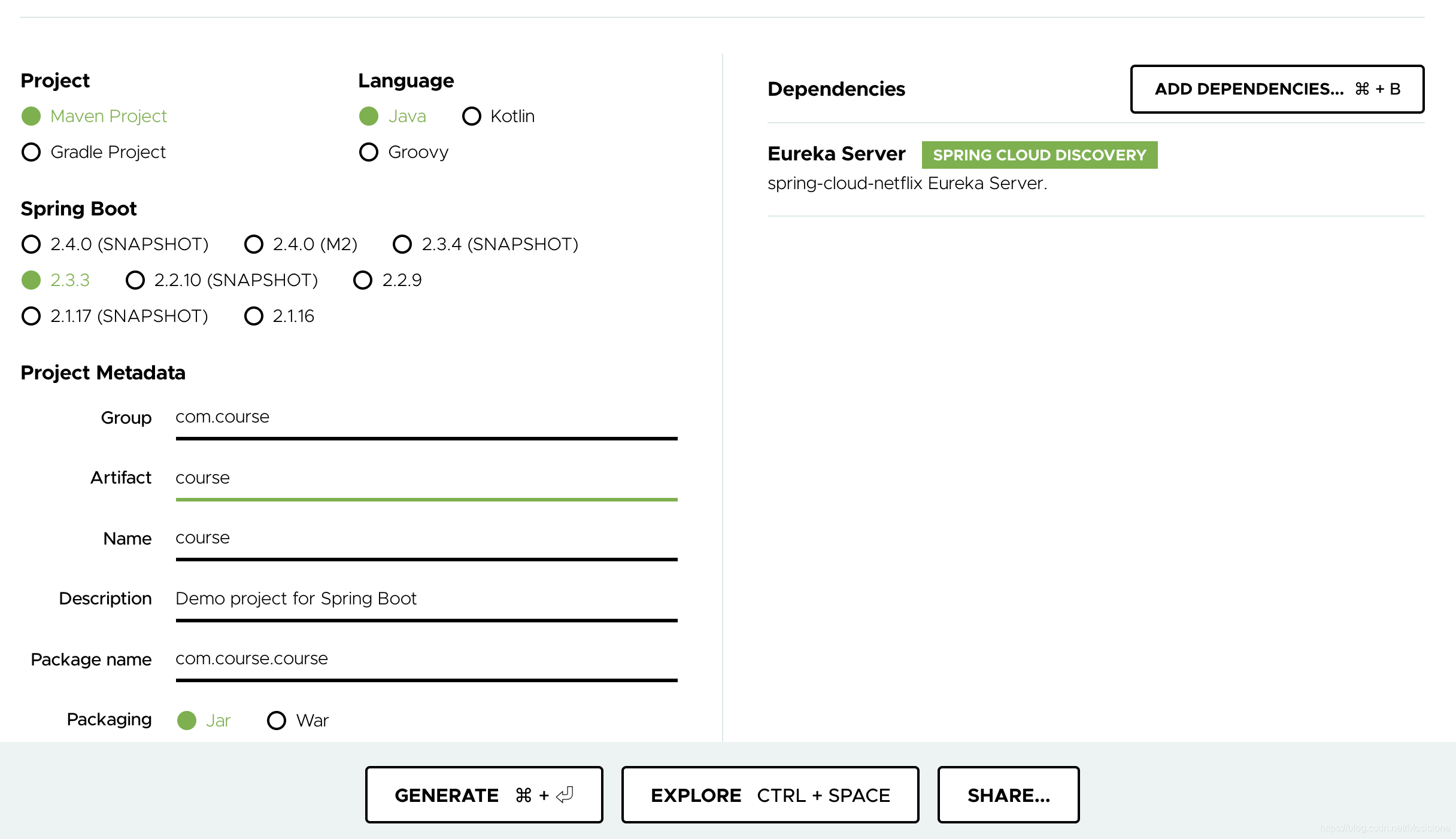
Task: Open the Add Dependencies dialog
Action: (x=1277, y=89)
